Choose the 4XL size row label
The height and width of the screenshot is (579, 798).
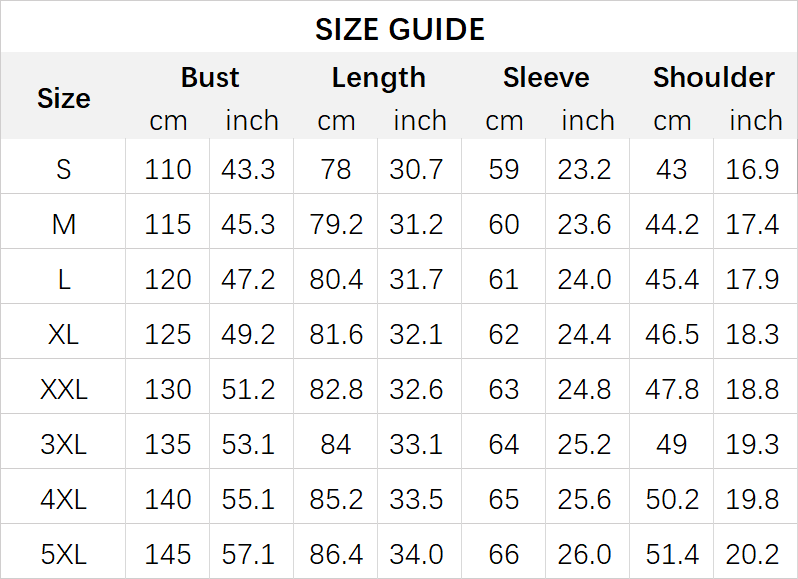click(x=63, y=499)
